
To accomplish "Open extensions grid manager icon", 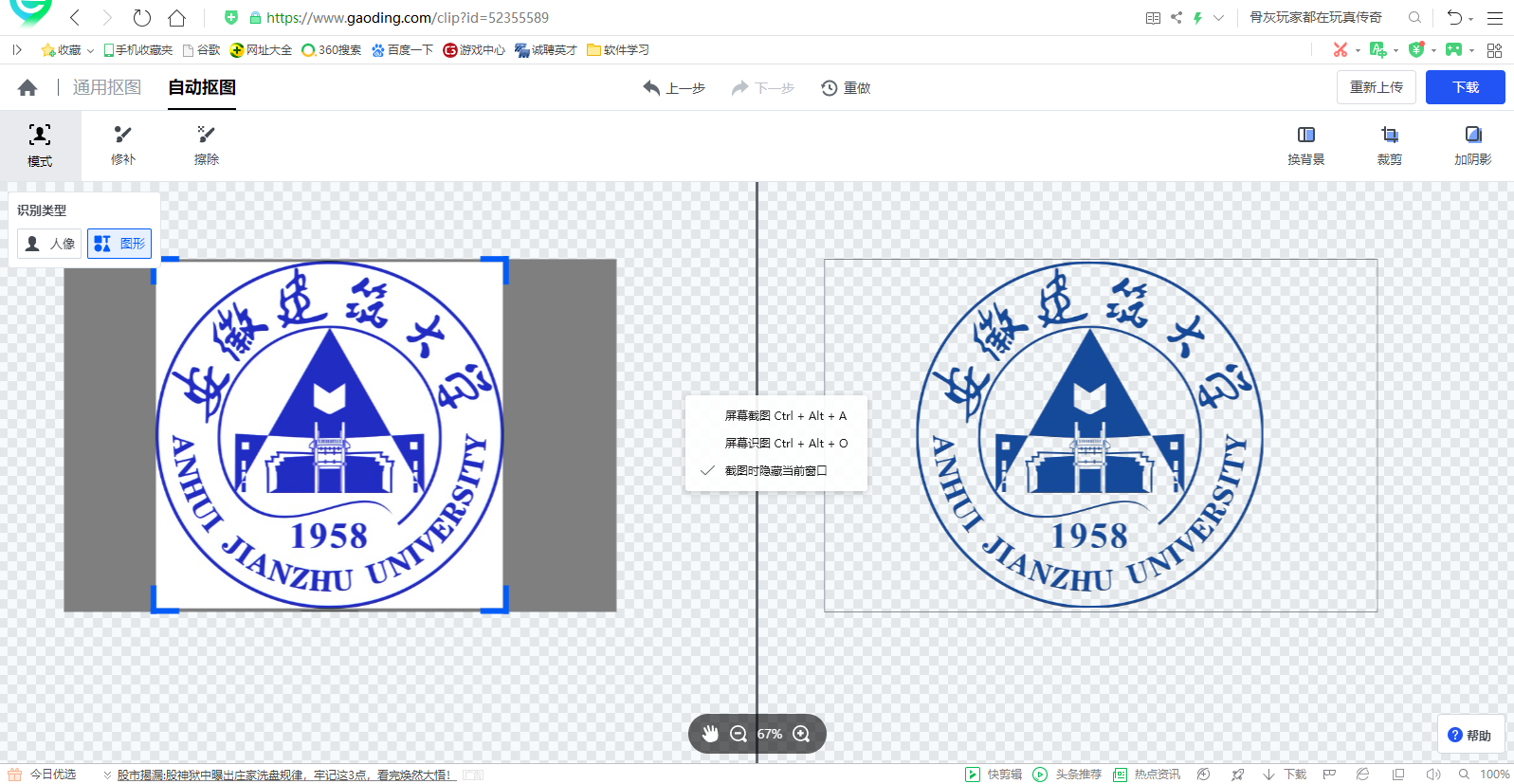I will (x=1494, y=50).
